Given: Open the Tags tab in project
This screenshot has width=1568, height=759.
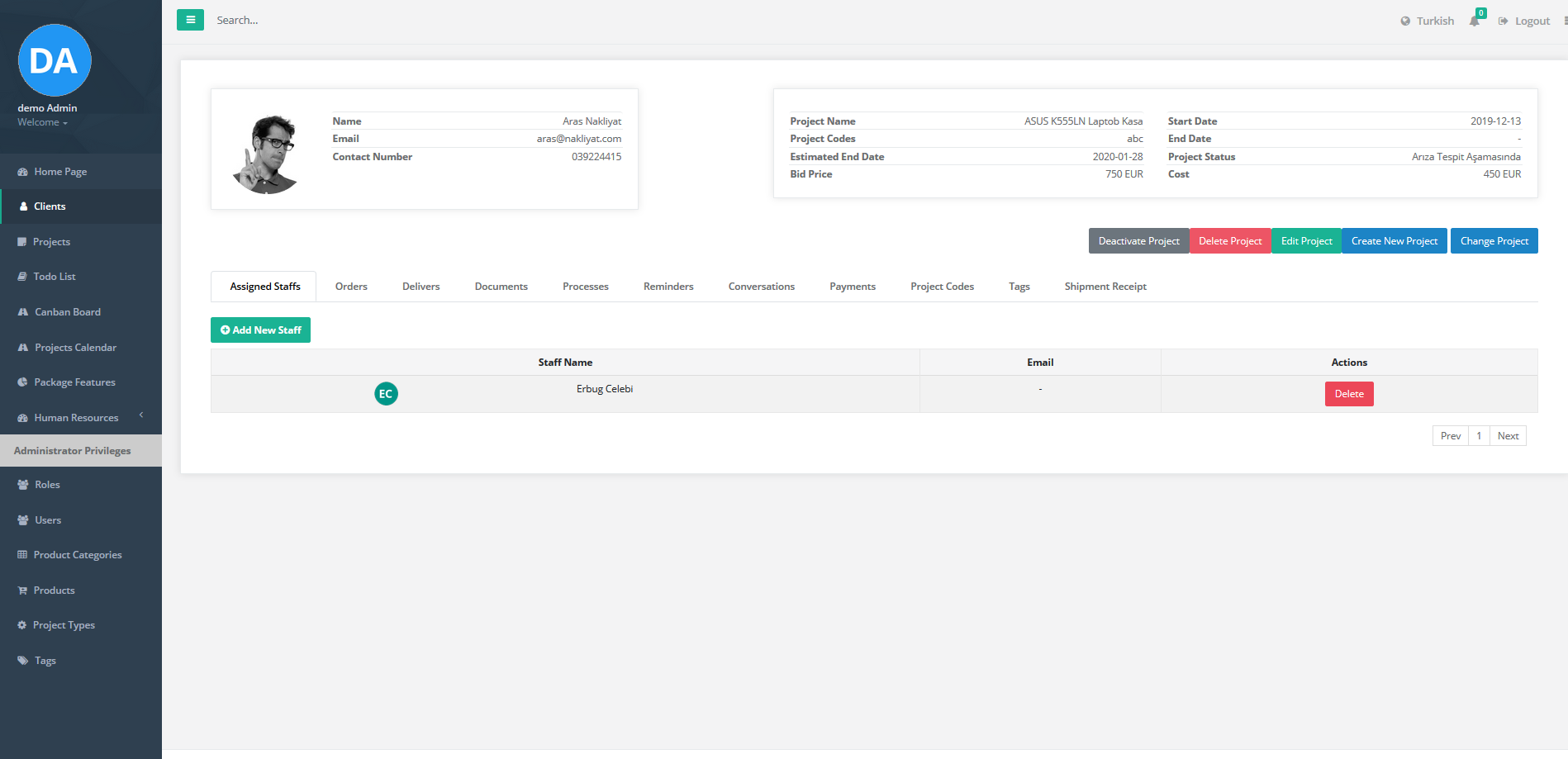Looking at the screenshot, I should pos(1019,287).
